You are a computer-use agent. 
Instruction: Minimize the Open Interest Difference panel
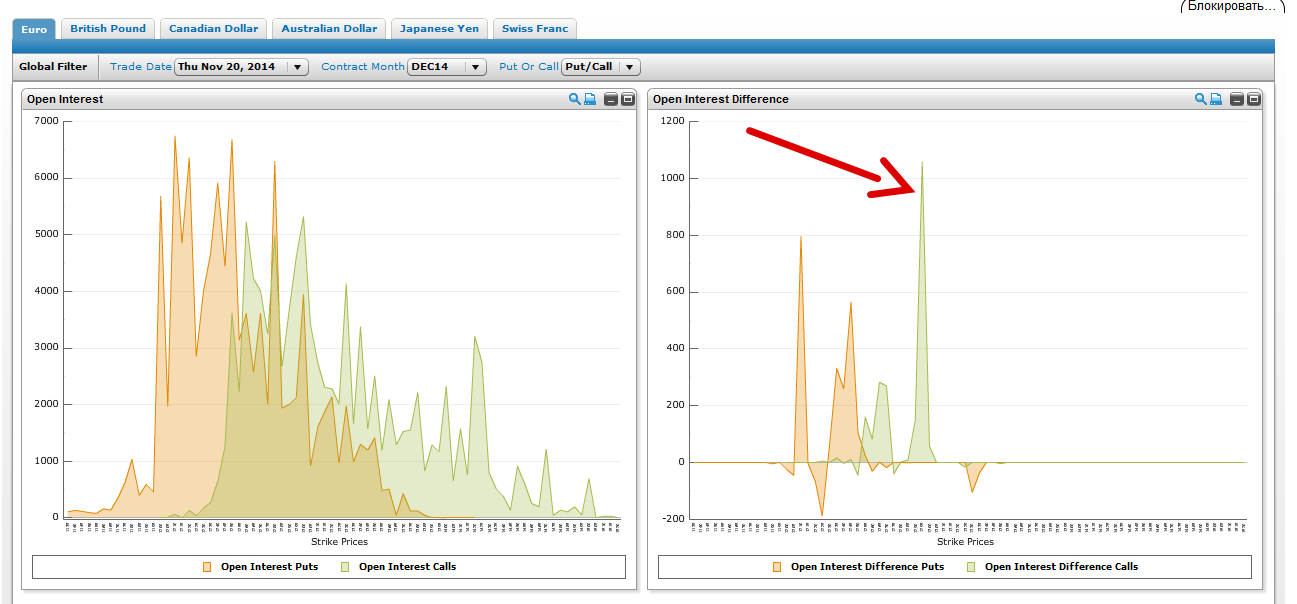[1237, 99]
